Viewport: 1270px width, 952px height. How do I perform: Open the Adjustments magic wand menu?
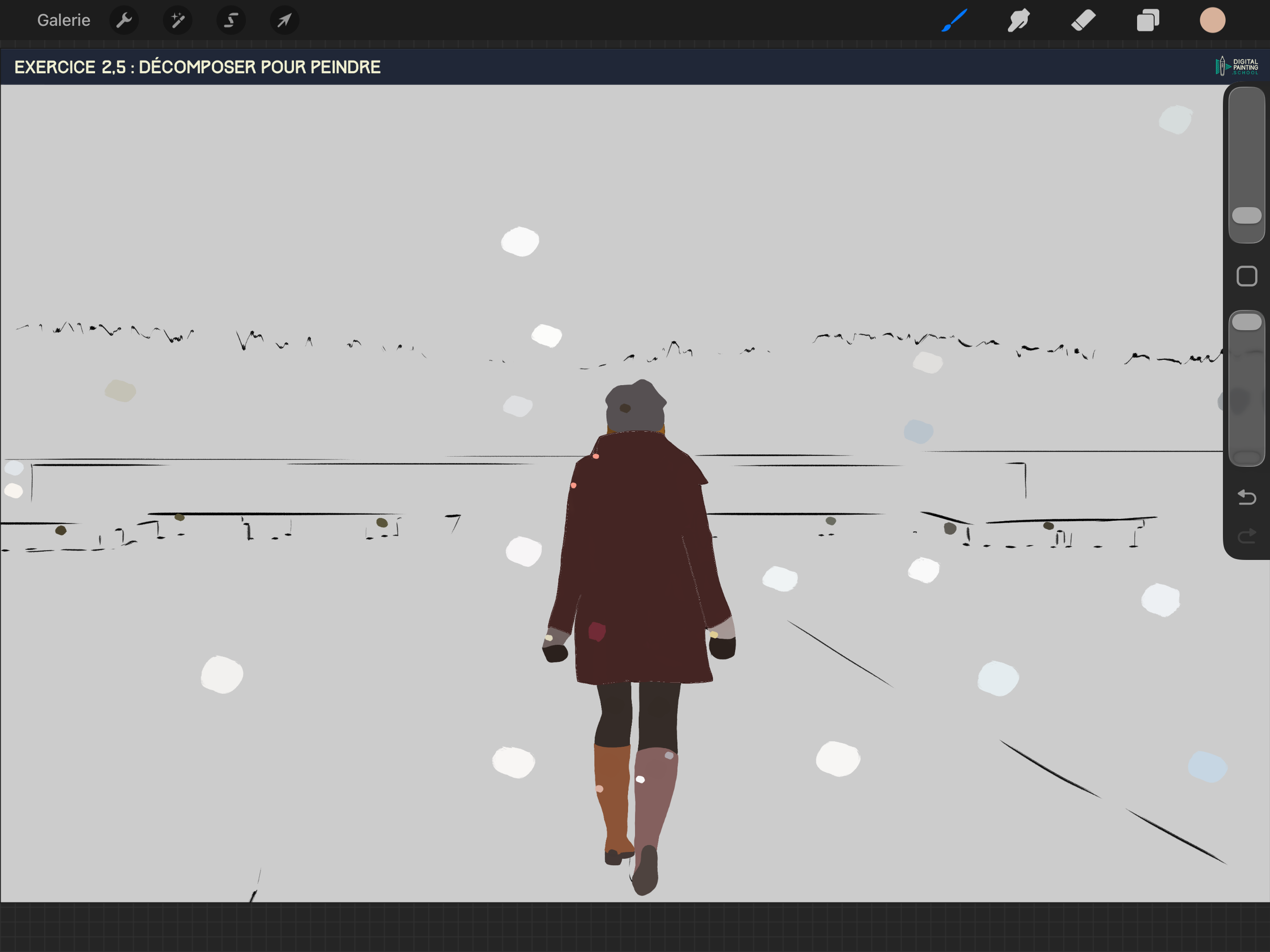[177, 20]
